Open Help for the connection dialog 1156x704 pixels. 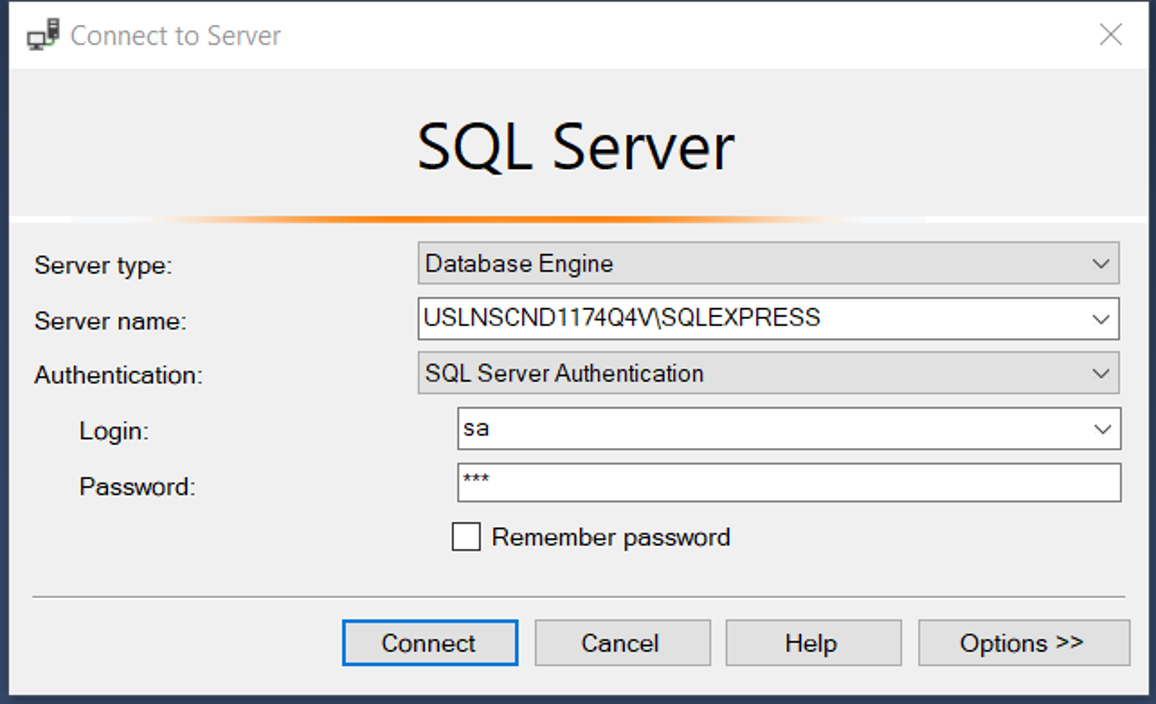tap(813, 643)
